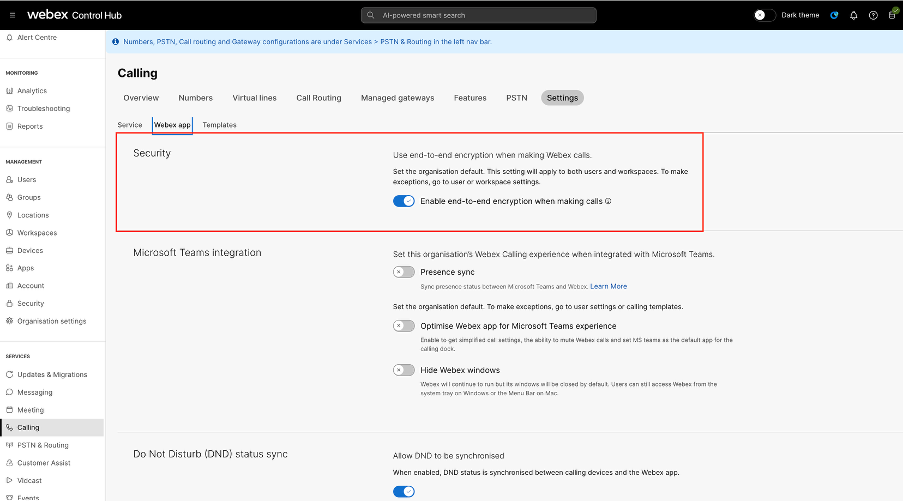Switch to the Service sub-tab
Image resolution: width=904 pixels, height=502 pixels.
coord(130,125)
